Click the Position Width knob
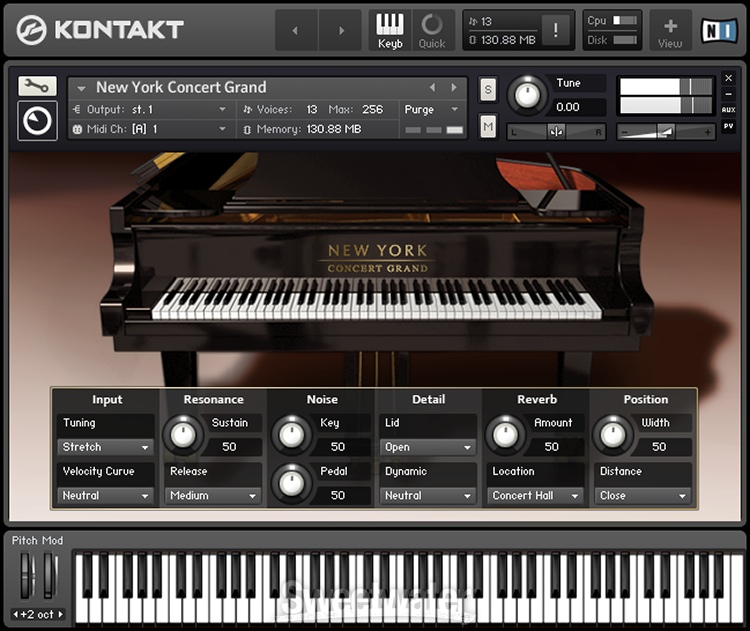The width and height of the screenshot is (750, 631). (613, 435)
